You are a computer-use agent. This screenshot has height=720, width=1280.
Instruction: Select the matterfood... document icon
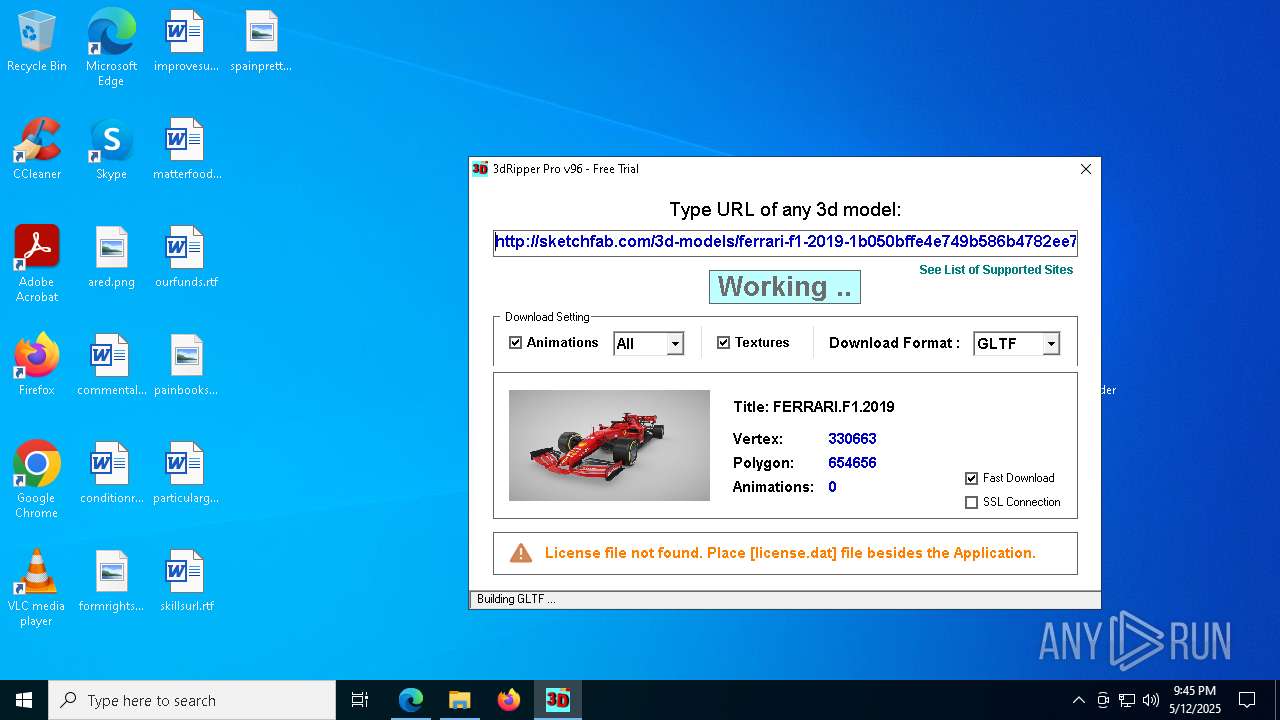coord(186,149)
